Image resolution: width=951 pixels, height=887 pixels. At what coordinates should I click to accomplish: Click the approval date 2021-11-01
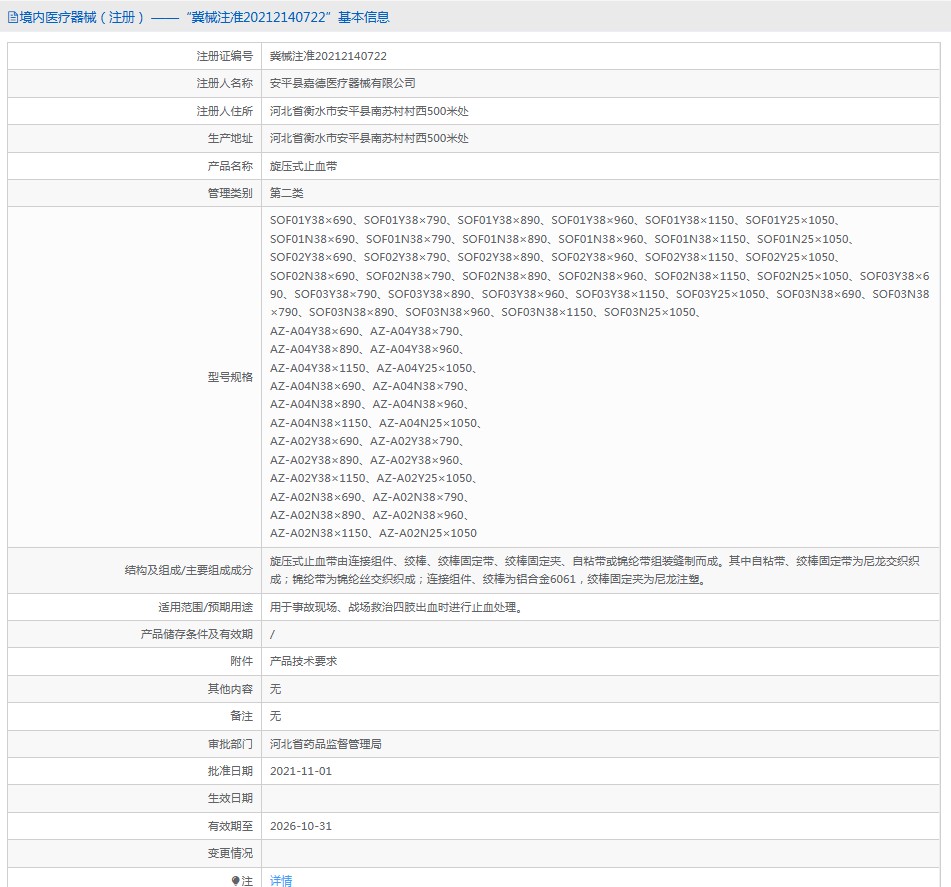(301, 772)
